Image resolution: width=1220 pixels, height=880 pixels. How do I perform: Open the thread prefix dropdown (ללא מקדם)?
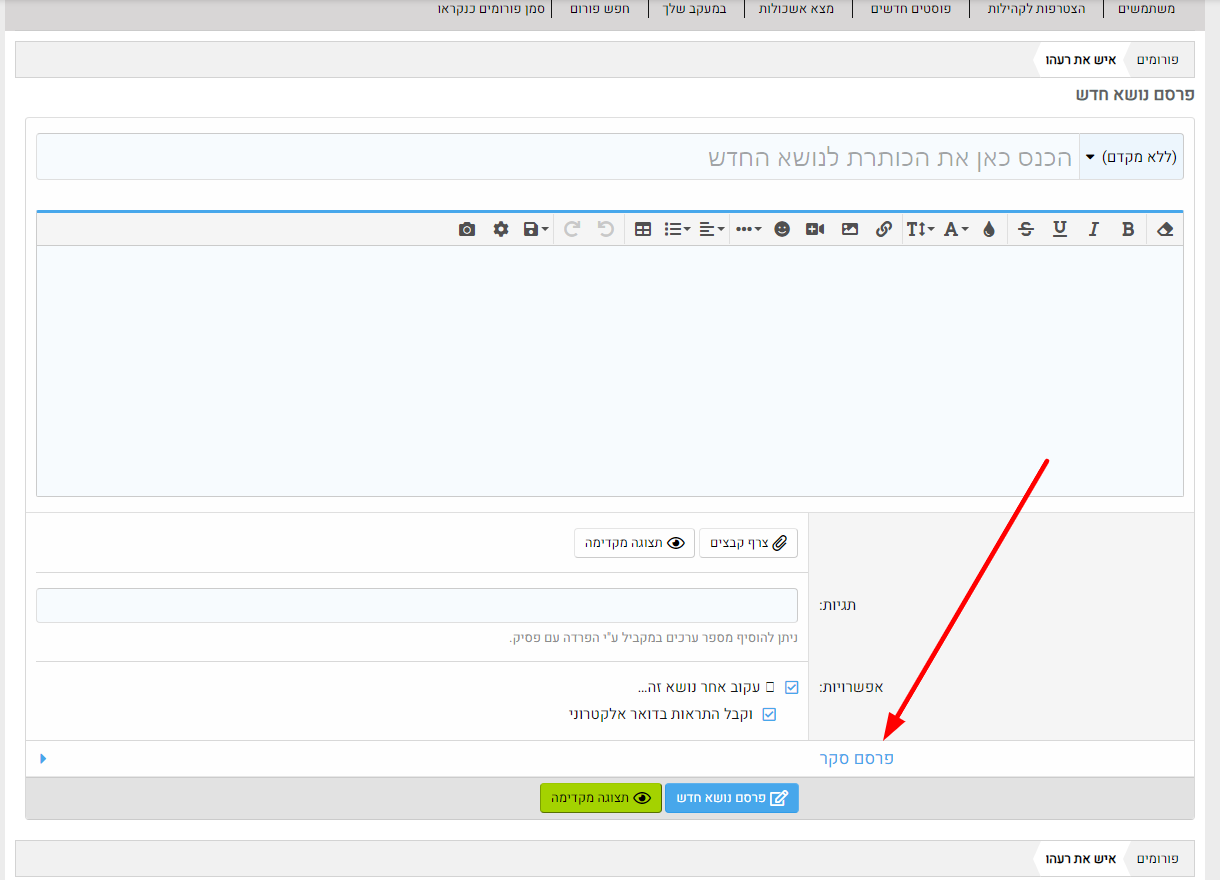point(1132,157)
